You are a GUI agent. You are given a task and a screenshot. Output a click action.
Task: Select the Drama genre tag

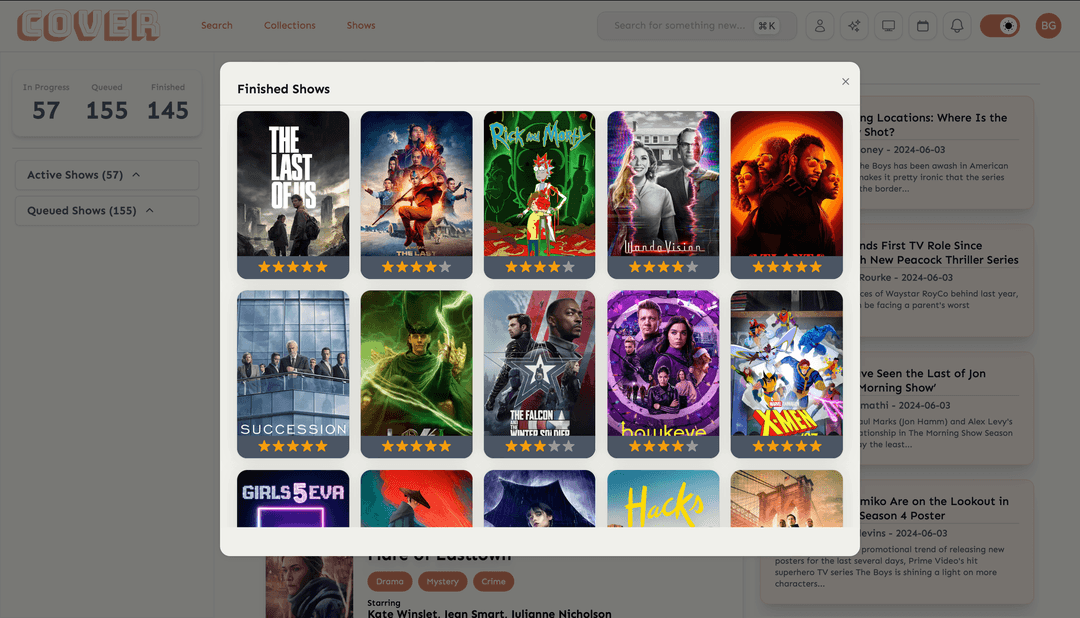(x=390, y=581)
